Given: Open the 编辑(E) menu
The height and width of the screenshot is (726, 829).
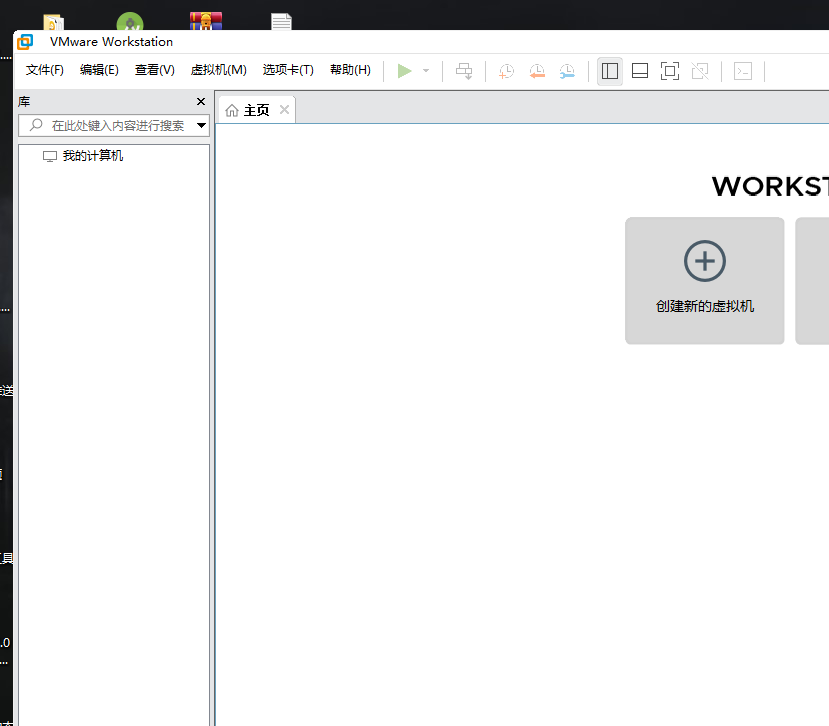Looking at the screenshot, I should (99, 70).
